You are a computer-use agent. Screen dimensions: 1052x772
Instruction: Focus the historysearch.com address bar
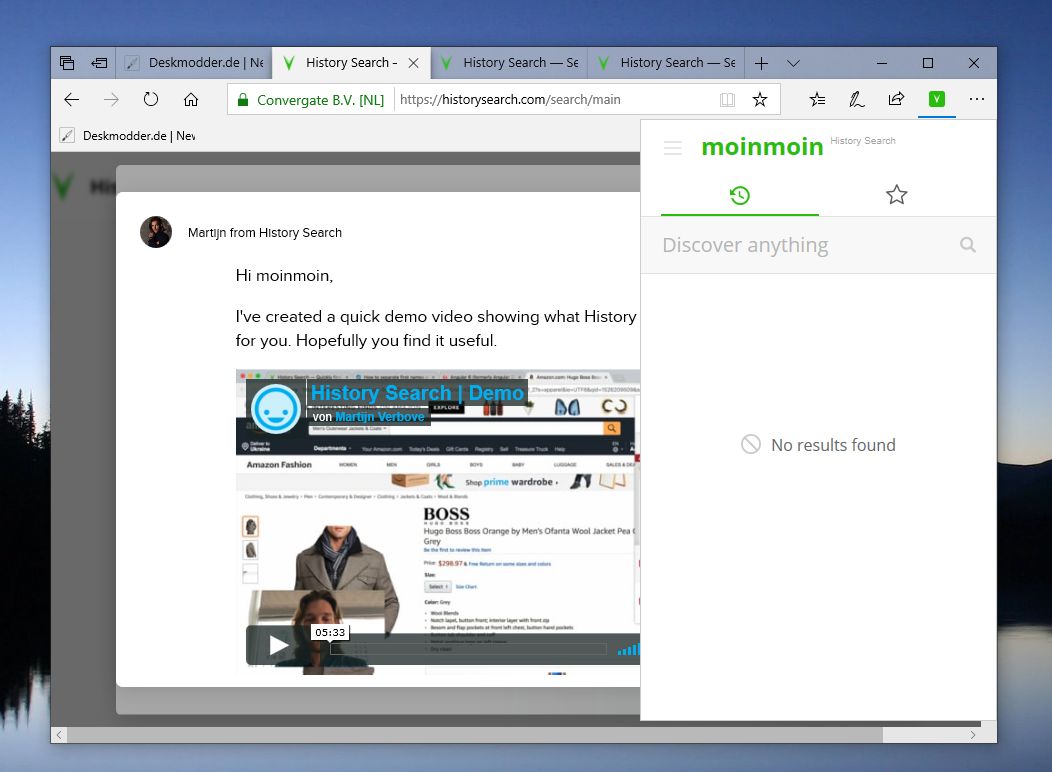point(510,99)
